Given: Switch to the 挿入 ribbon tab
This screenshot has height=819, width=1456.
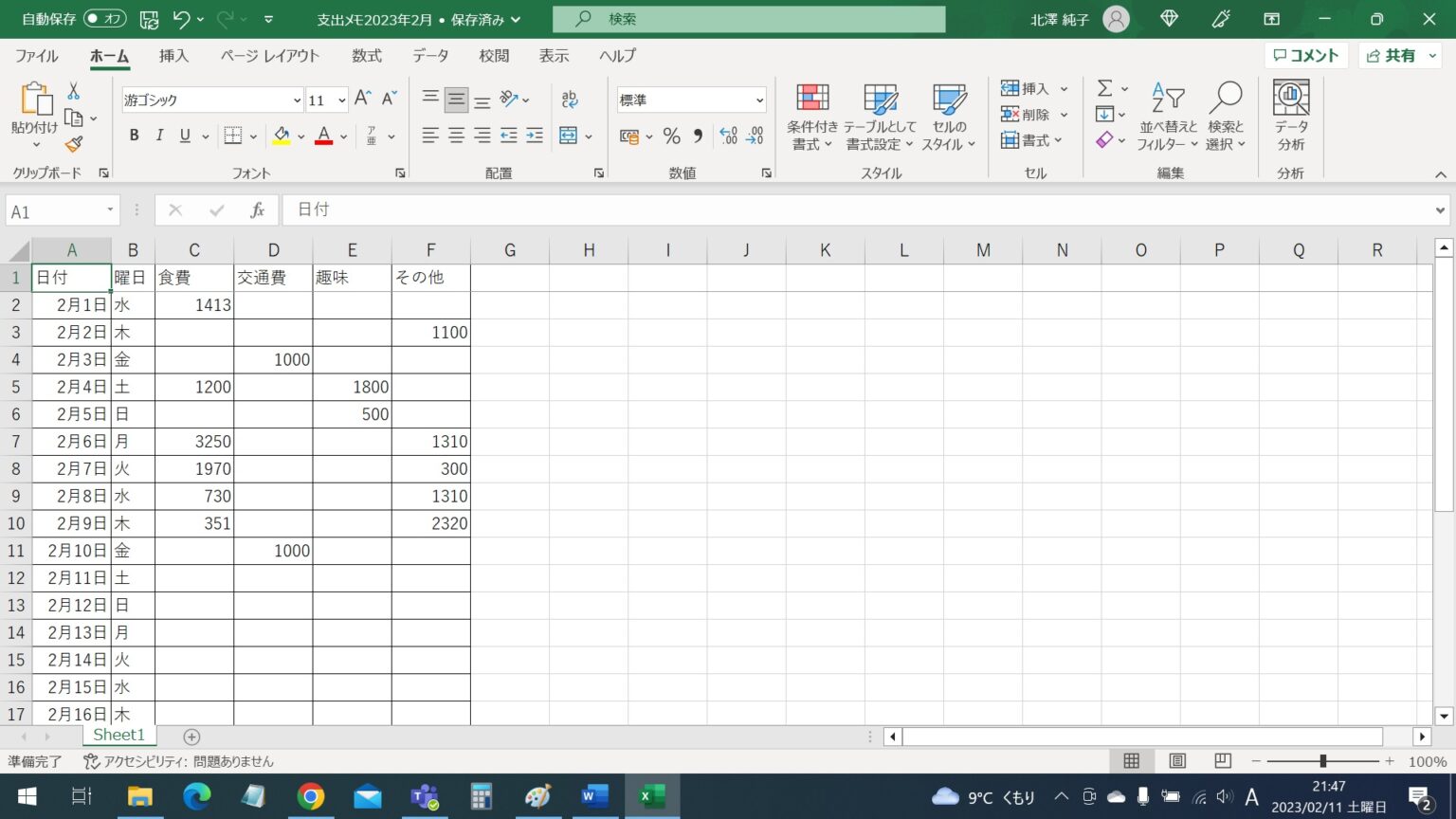Looking at the screenshot, I should (x=173, y=56).
